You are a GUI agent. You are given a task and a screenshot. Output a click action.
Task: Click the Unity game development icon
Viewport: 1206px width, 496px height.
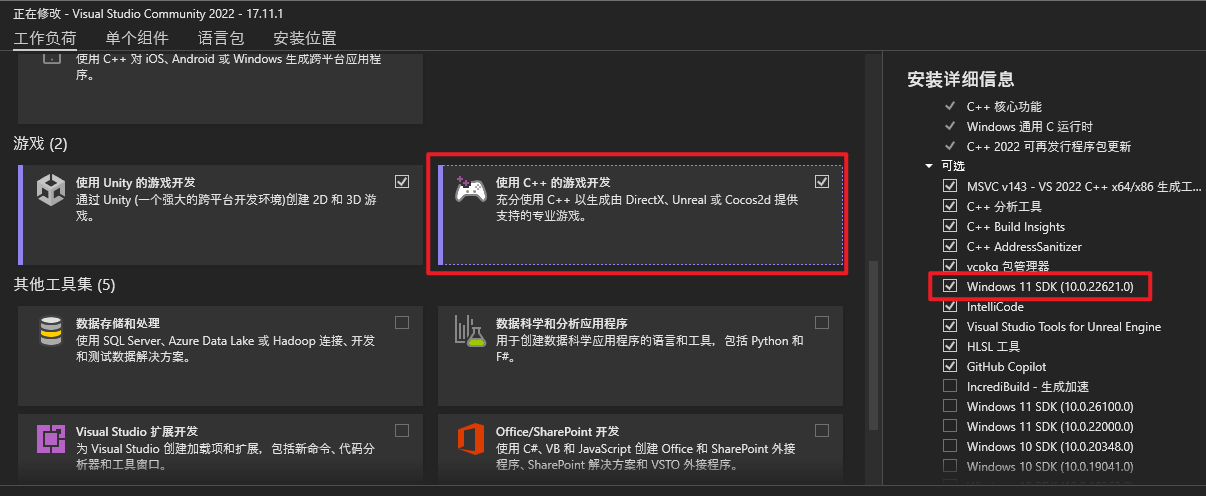click(x=50, y=190)
